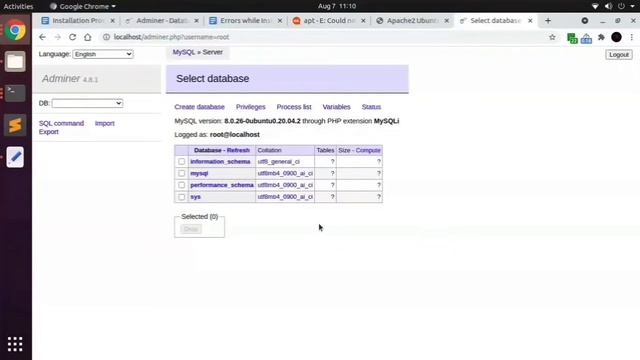Open the Privileges link
The image size is (640, 360).
pyautogui.click(x=251, y=107)
